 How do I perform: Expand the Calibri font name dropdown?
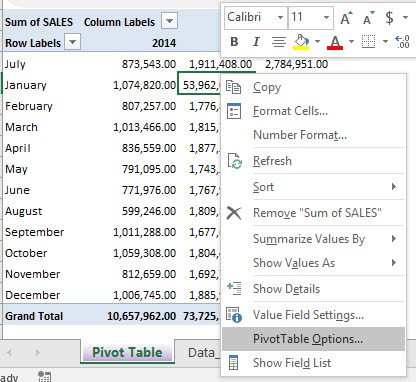click(281, 17)
